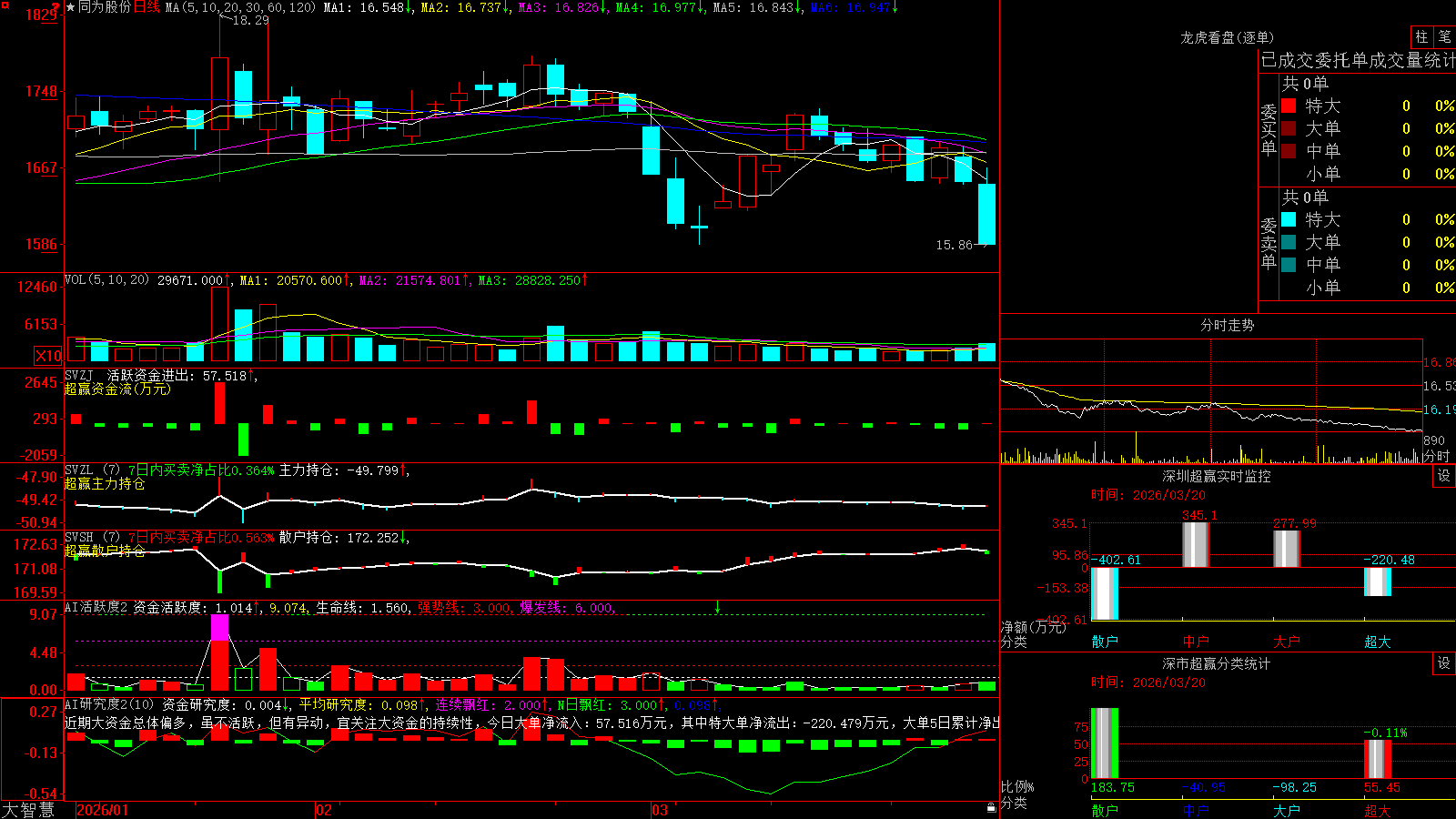Jump to the 2026/01 date marker
Viewport: 1456px width, 819px height.
click(103, 810)
